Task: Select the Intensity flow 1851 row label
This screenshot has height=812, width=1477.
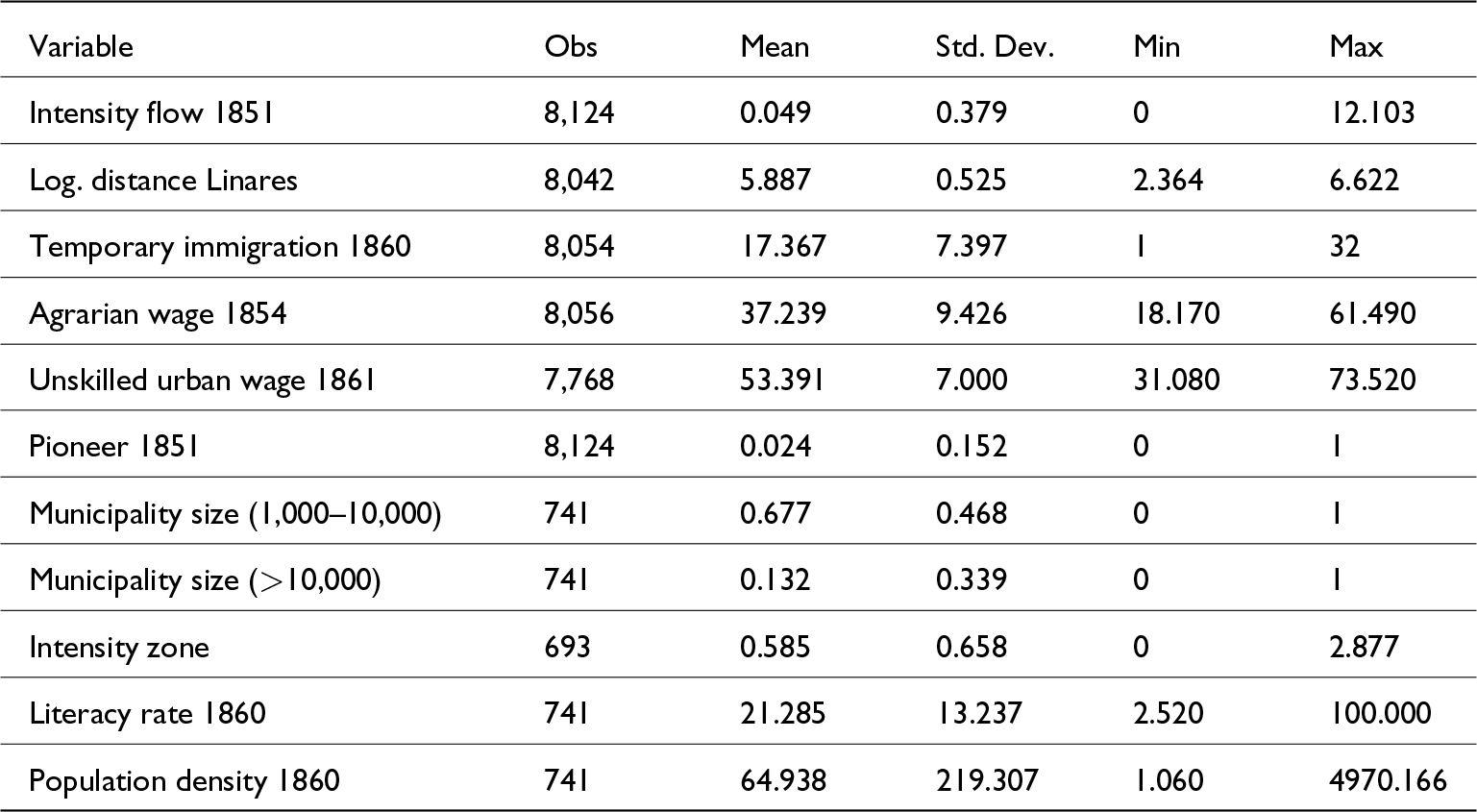Action: tap(152, 113)
